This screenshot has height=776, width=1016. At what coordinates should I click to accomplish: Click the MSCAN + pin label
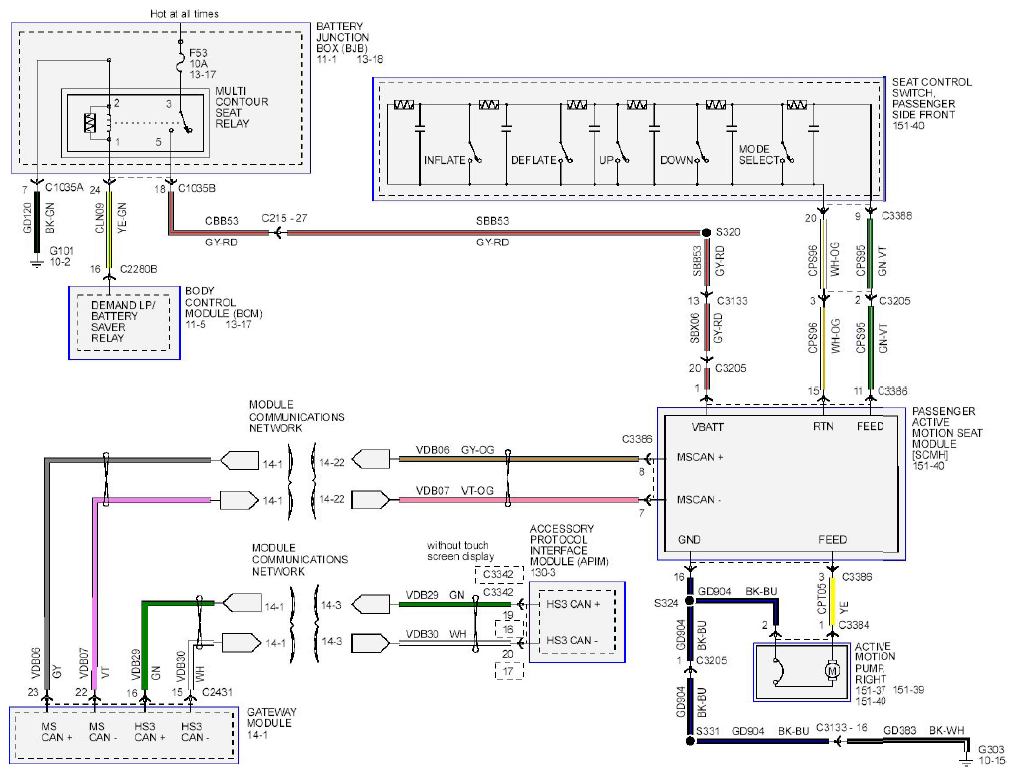[700, 457]
